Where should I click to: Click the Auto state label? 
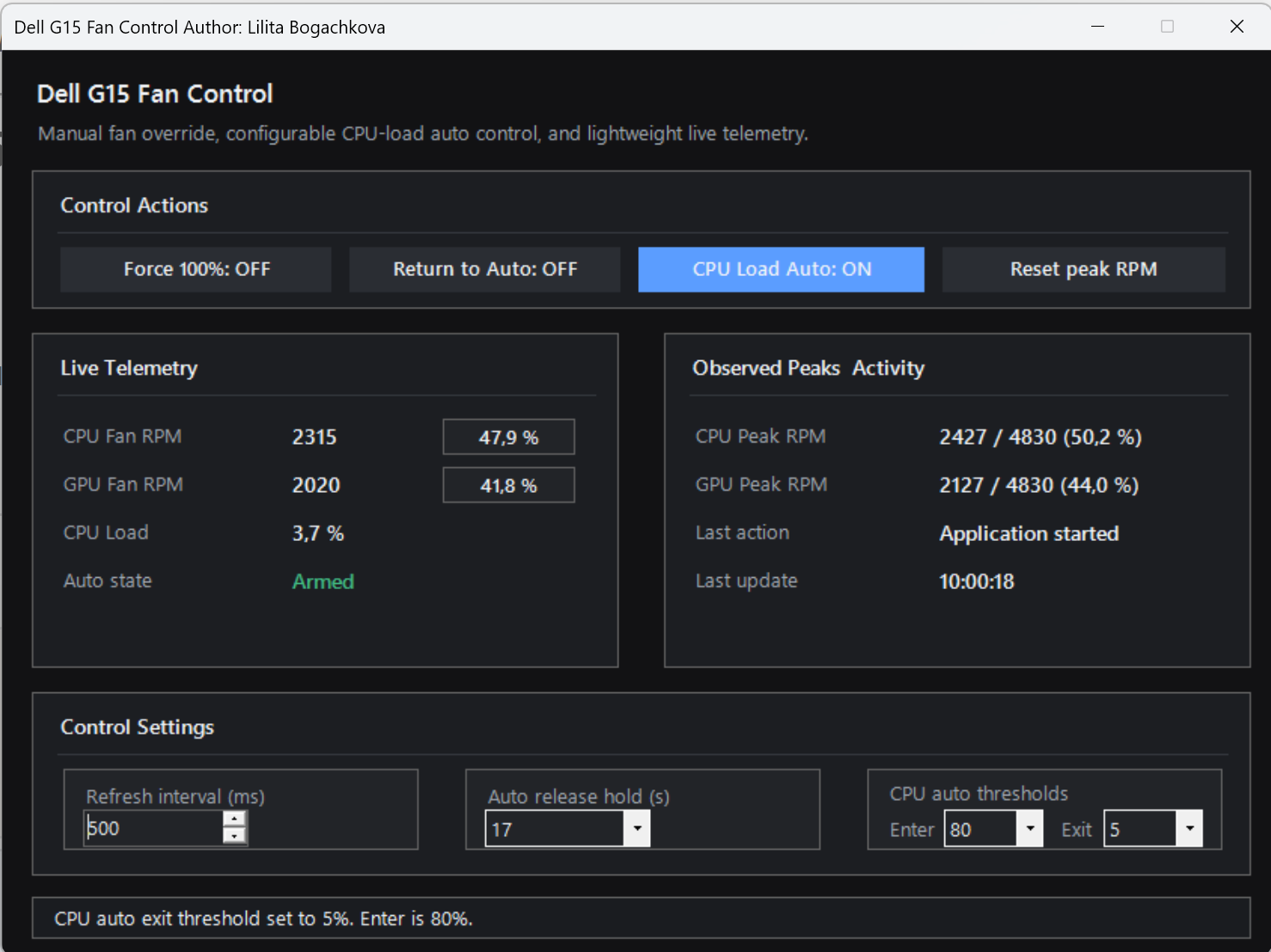click(x=107, y=580)
